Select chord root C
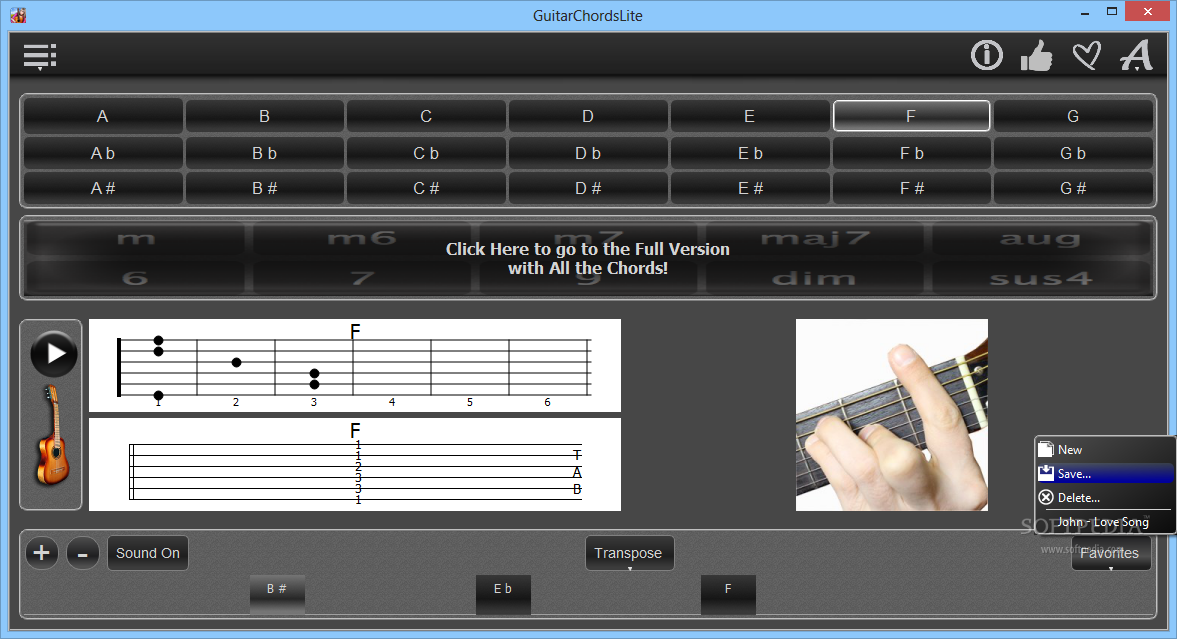 (426, 116)
